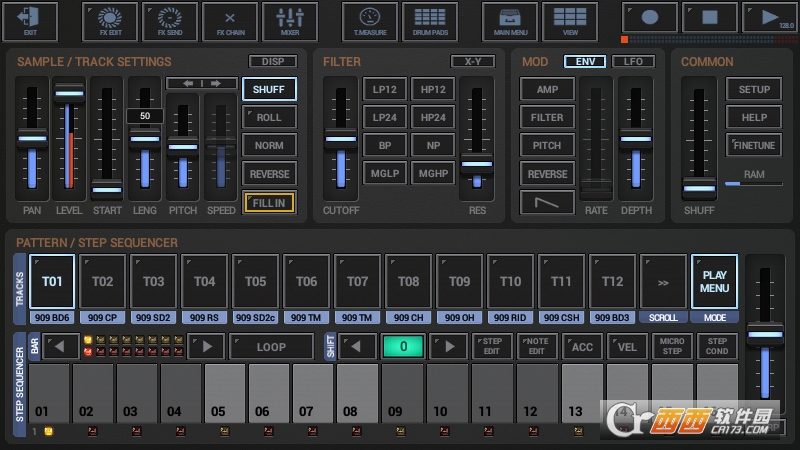Viewport: 800px width, 450px height.
Task: Switch MOD section to LFO tab
Action: click(x=633, y=61)
